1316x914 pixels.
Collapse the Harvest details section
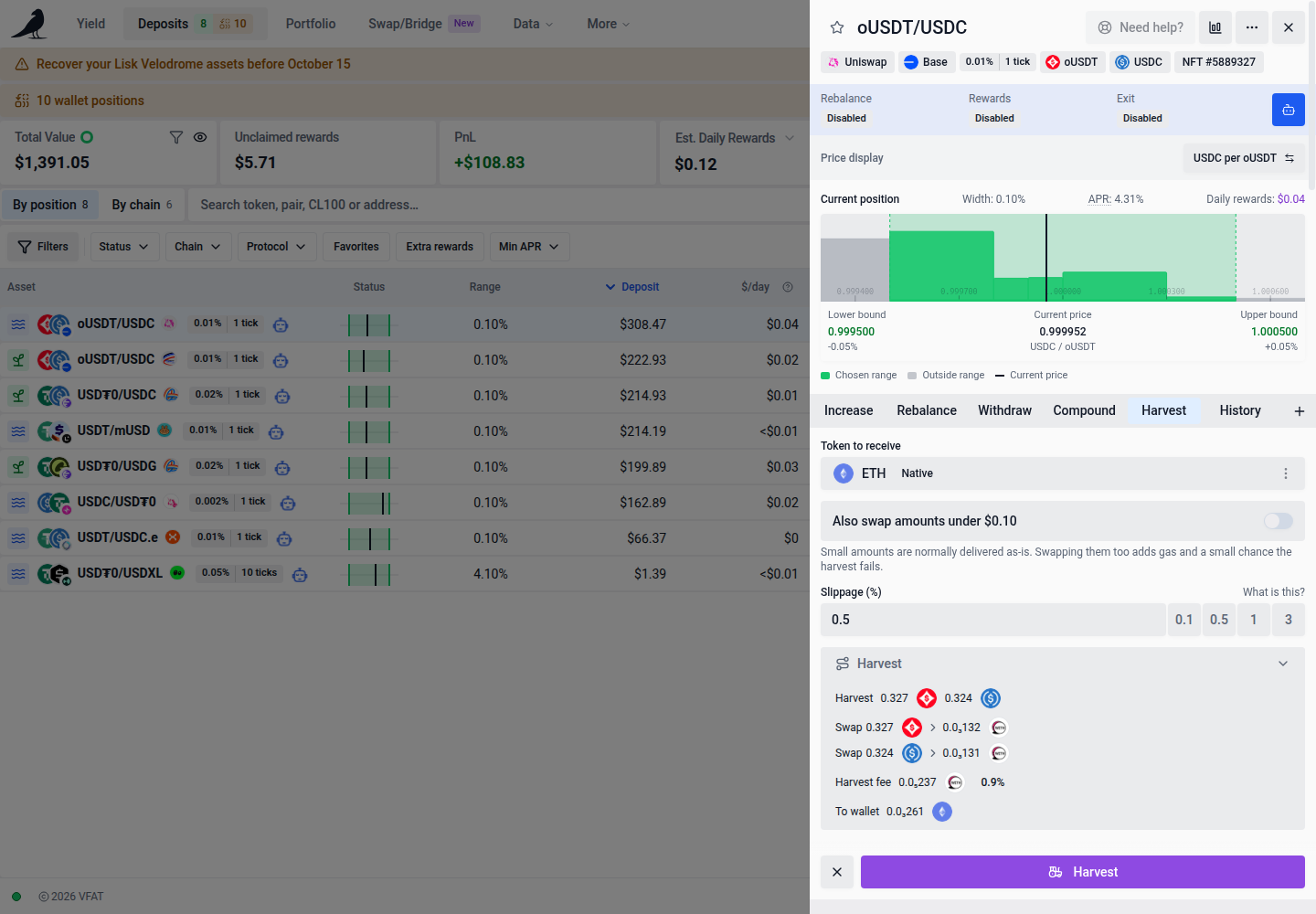coord(1283,664)
